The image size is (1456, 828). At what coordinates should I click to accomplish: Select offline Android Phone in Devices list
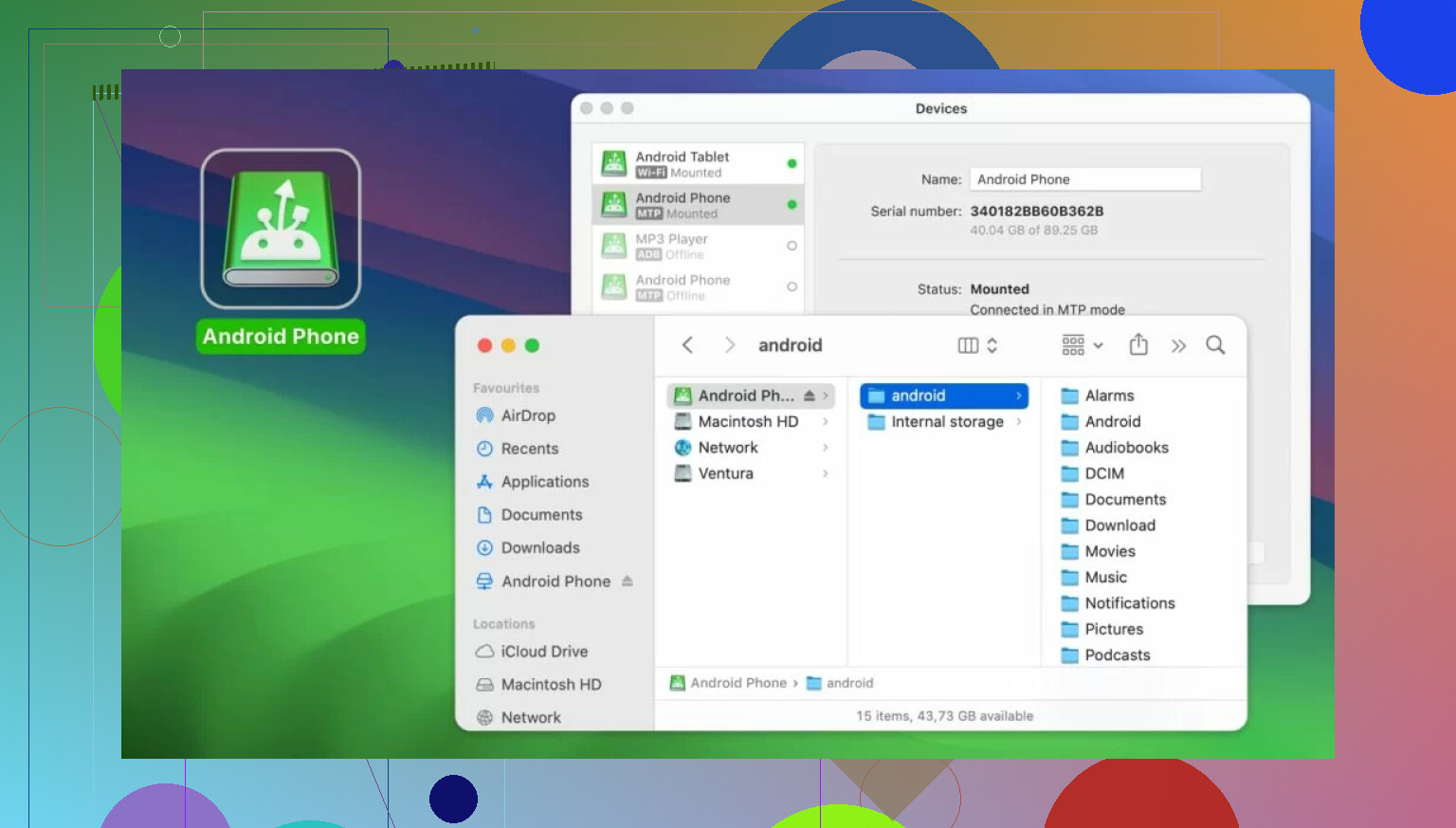(x=699, y=286)
